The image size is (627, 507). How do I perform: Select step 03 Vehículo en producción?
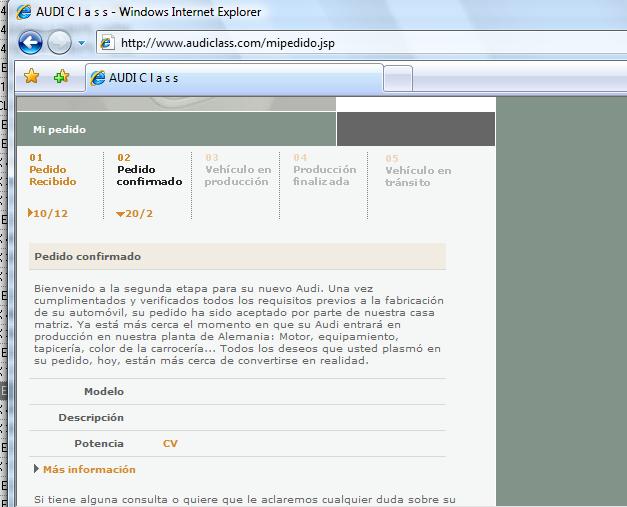[238, 170]
